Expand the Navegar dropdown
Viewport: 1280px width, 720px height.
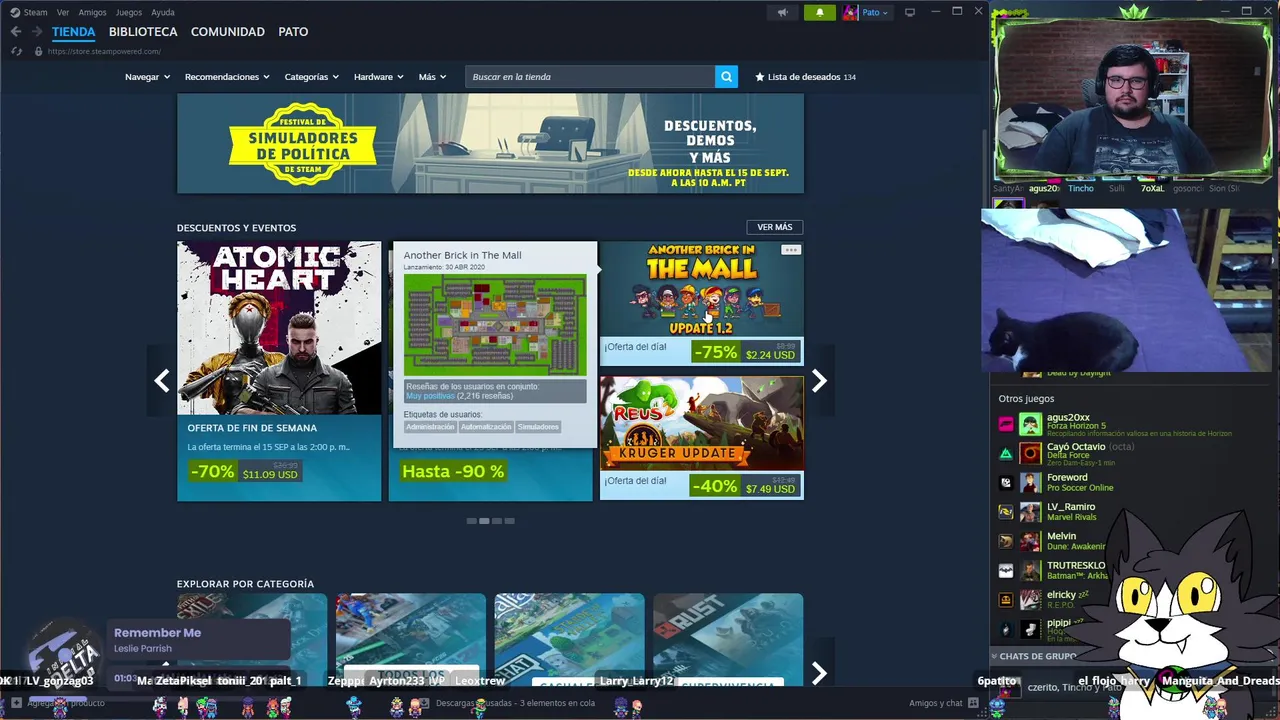click(147, 77)
